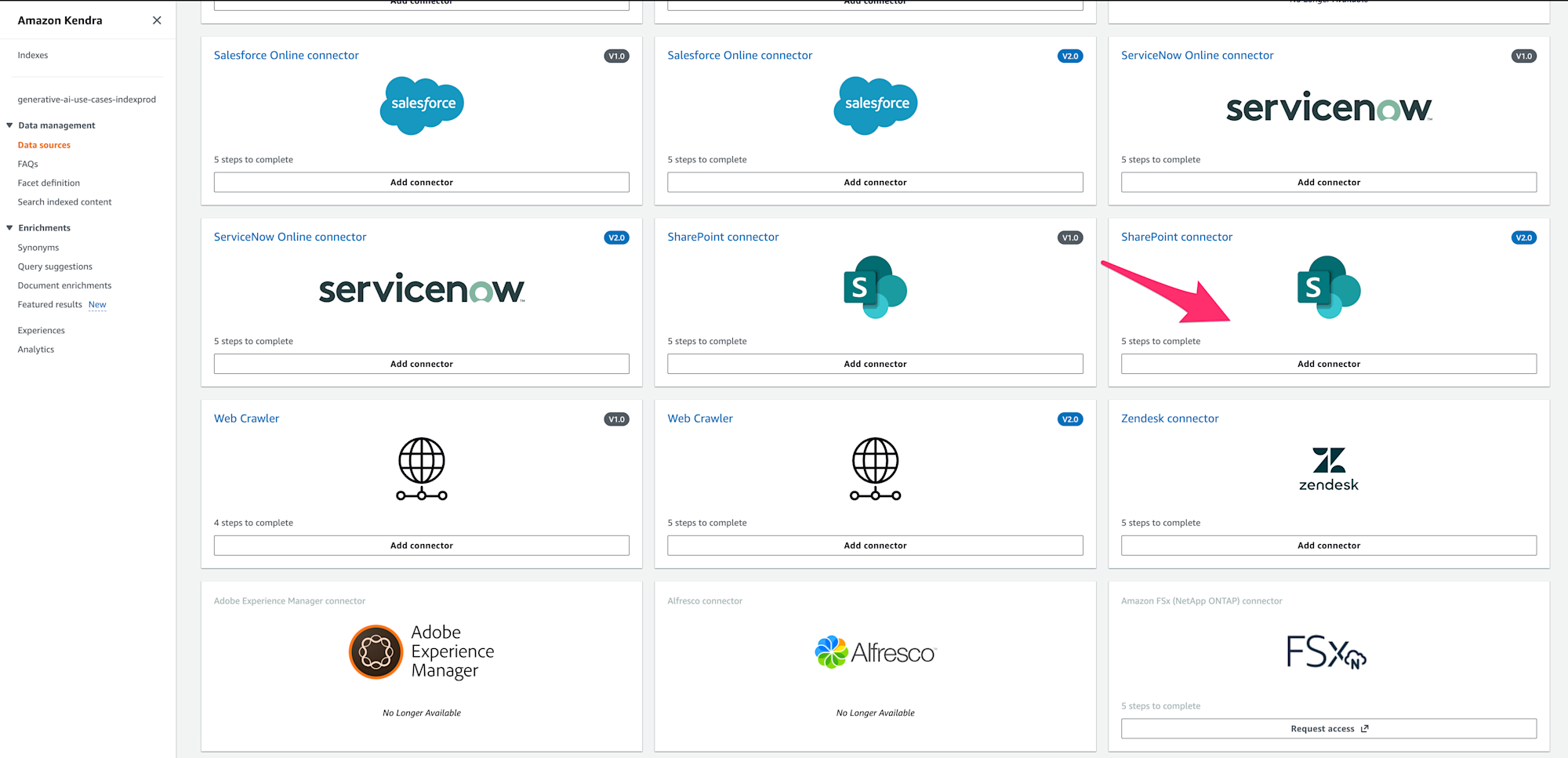
Task: Click the New label beside Featured results
Action: point(97,305)
